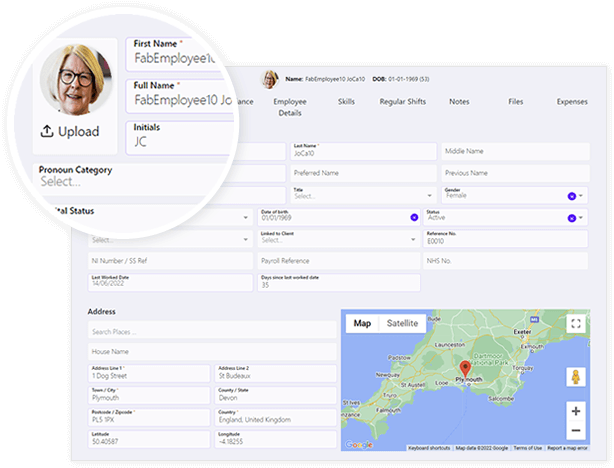Switch to the Expenses tab
614x468 pixels.
[x=572, y=101]
